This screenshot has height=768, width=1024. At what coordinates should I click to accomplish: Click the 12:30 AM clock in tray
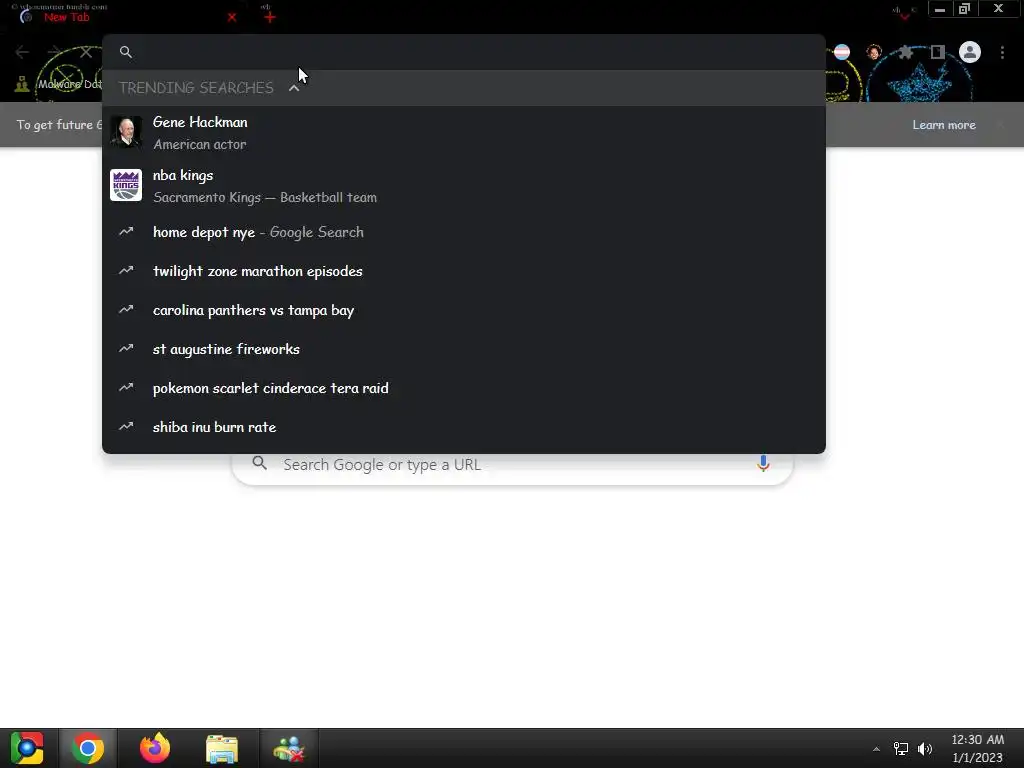coord(978,740)
